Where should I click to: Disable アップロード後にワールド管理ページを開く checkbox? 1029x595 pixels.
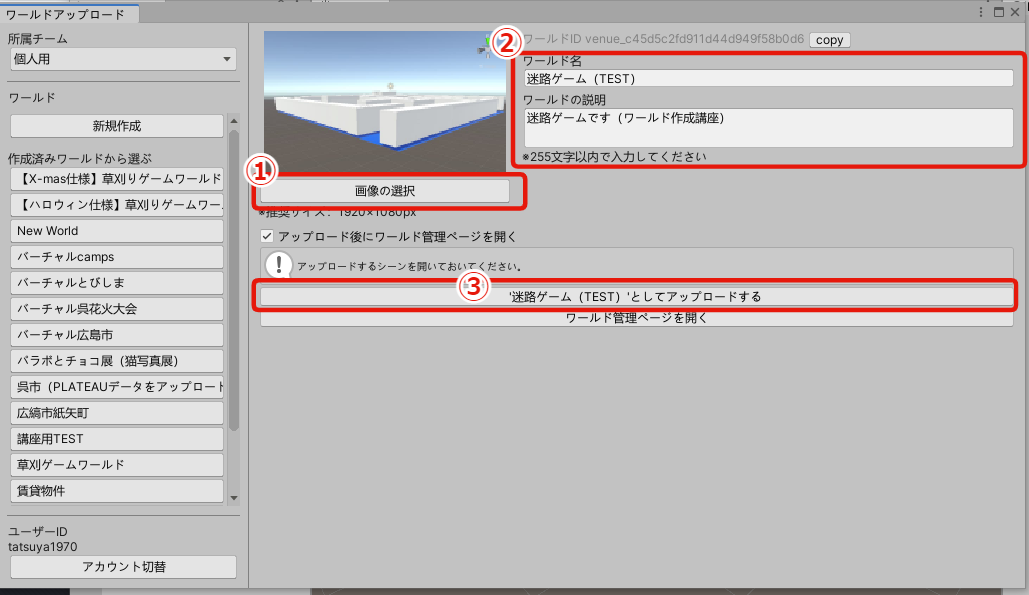[x=266, y=237]
